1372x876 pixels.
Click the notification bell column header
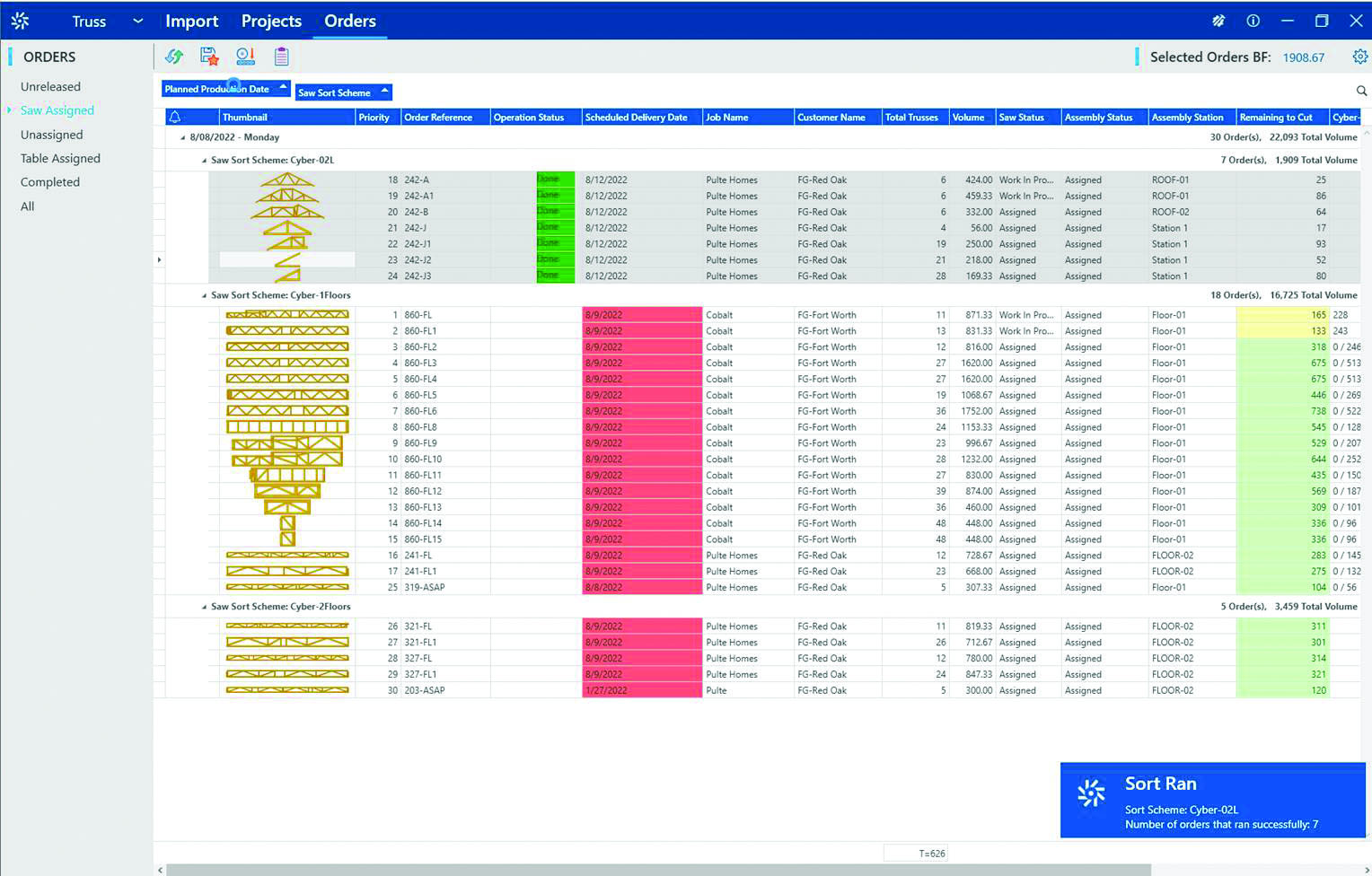(173, 117)
